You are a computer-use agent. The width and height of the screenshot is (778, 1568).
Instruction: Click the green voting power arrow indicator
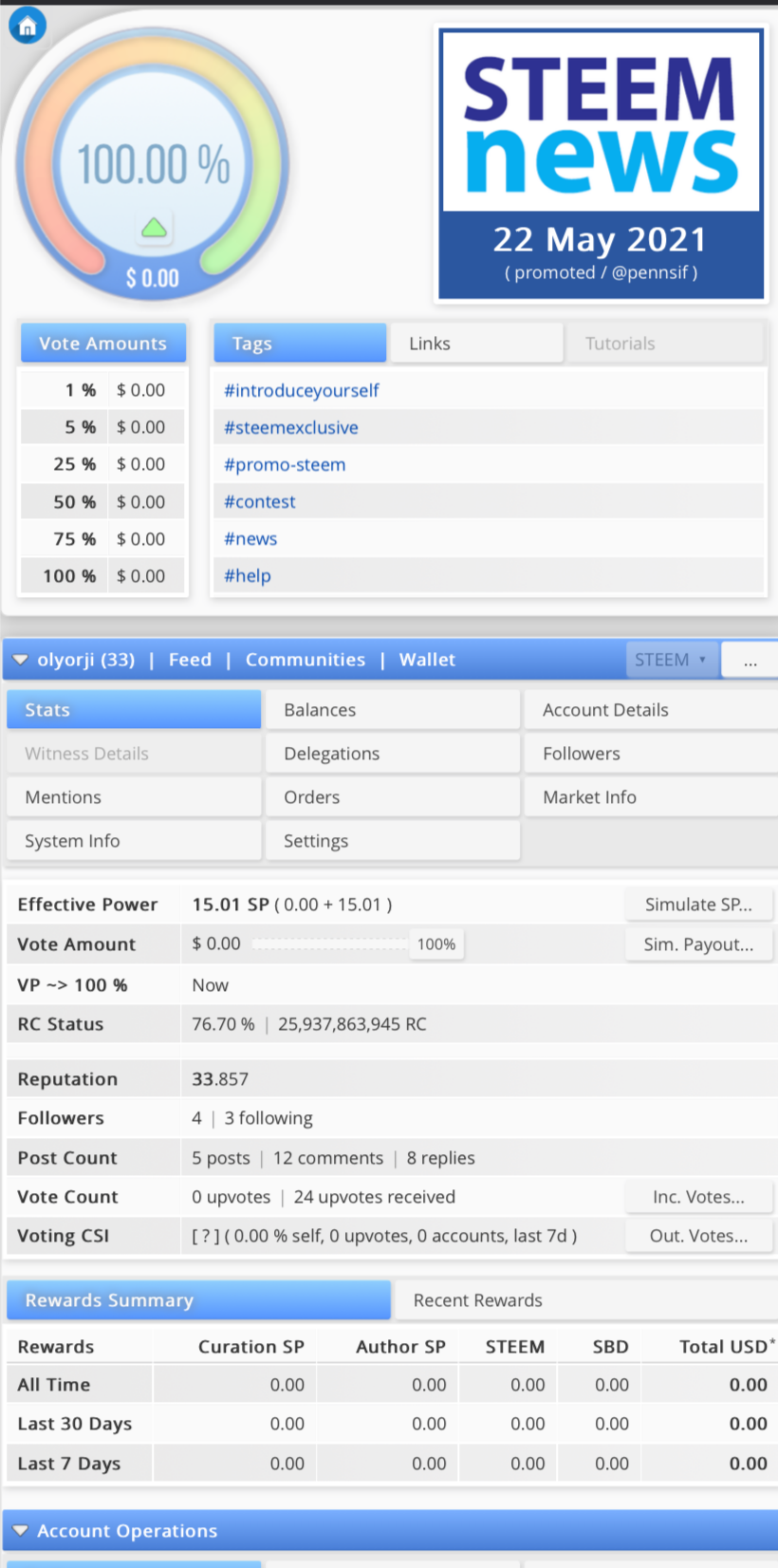(154, 228)
